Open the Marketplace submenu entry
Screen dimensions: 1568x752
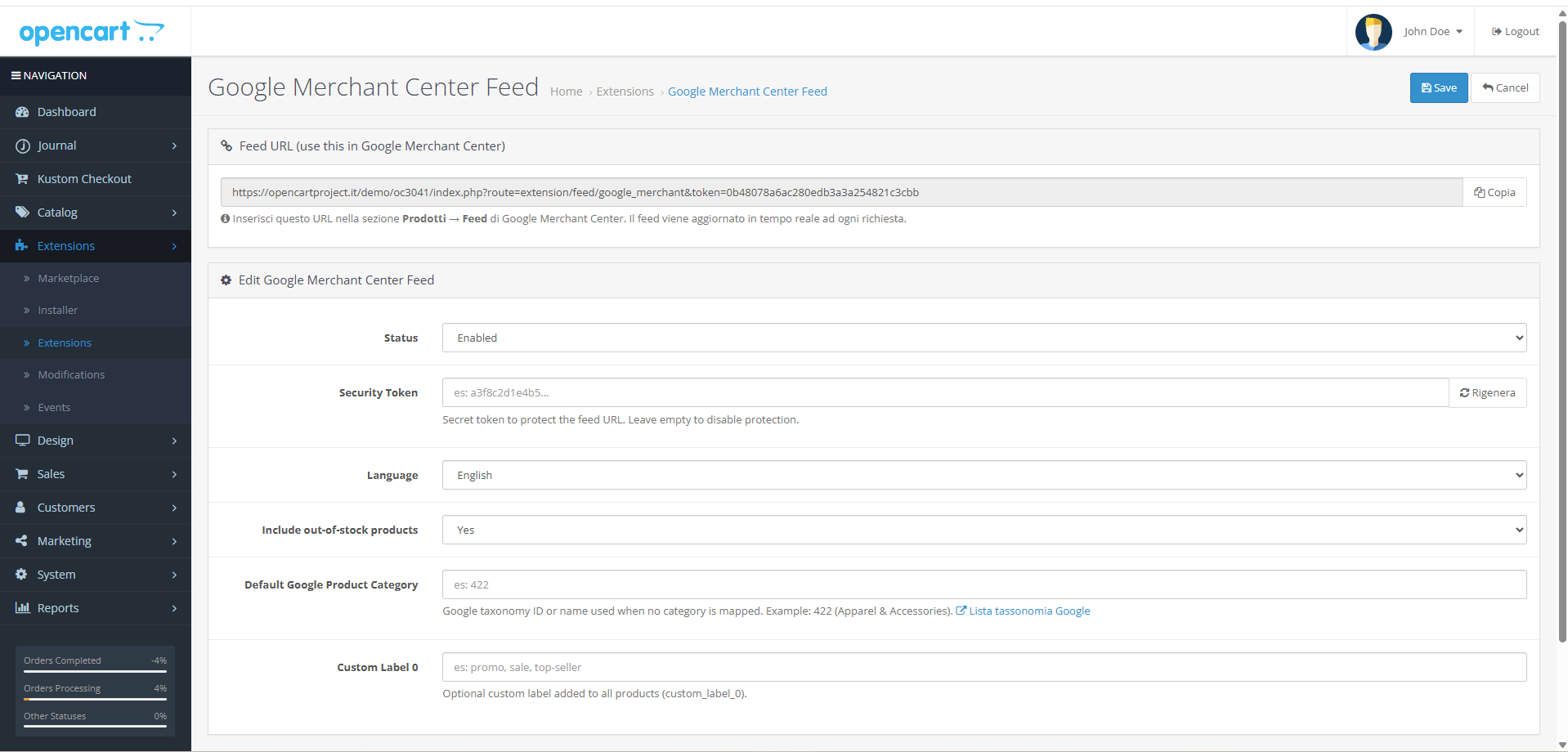(x=68, y=278)
